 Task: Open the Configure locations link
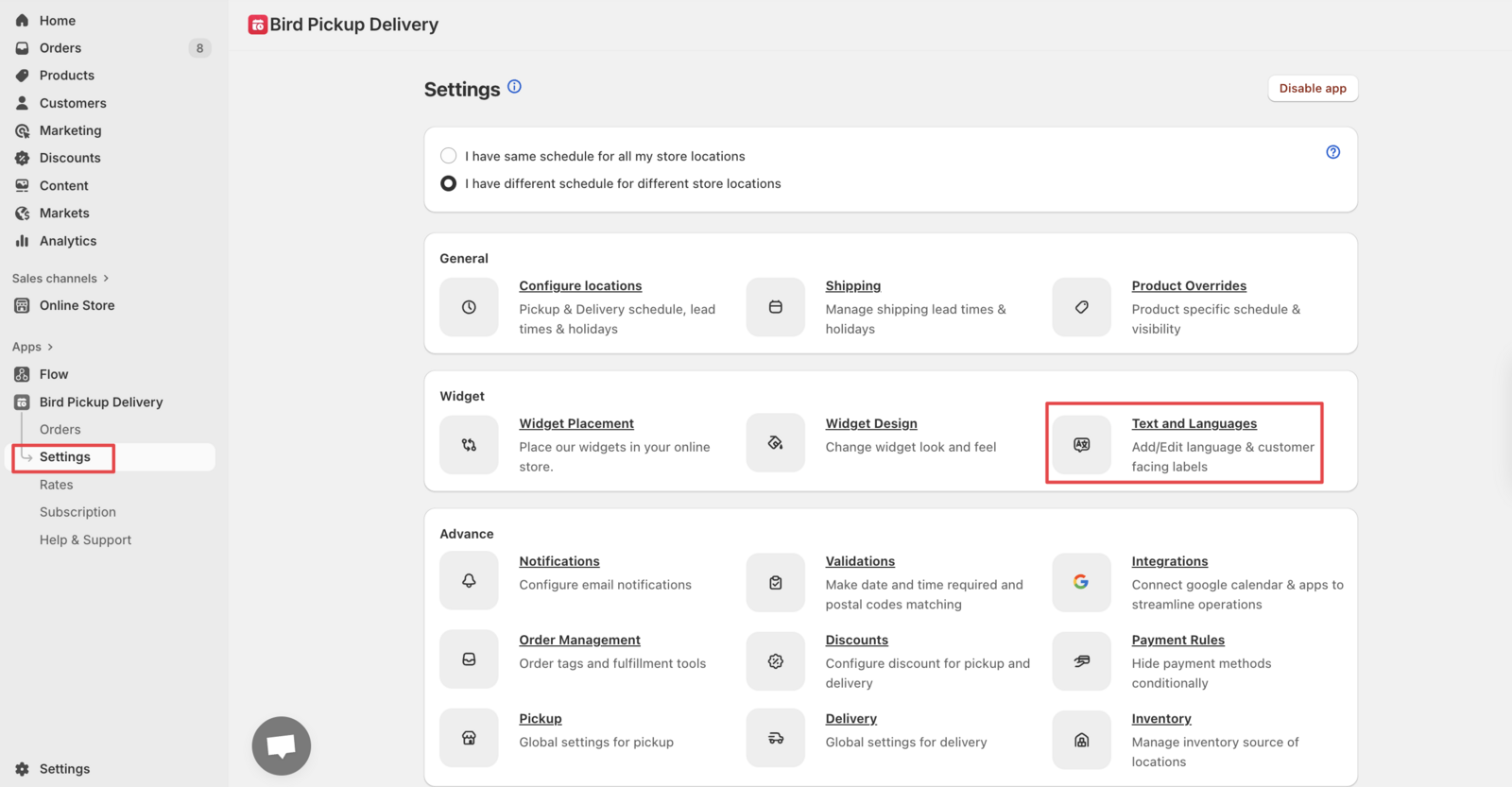pyautogui.click(x=580, y=285)
